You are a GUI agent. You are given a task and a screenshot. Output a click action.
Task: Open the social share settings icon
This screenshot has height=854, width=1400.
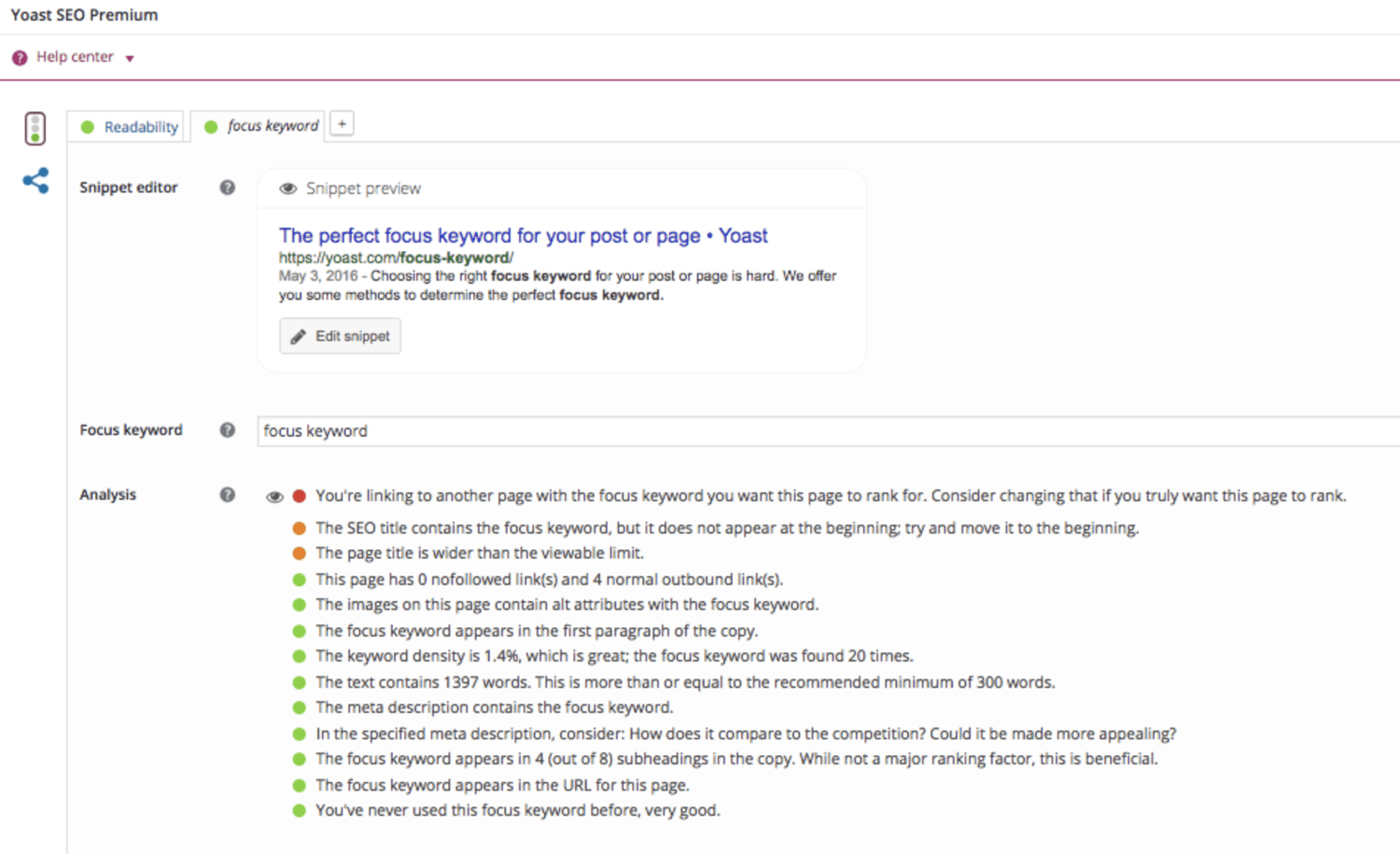tap(35, 180)
